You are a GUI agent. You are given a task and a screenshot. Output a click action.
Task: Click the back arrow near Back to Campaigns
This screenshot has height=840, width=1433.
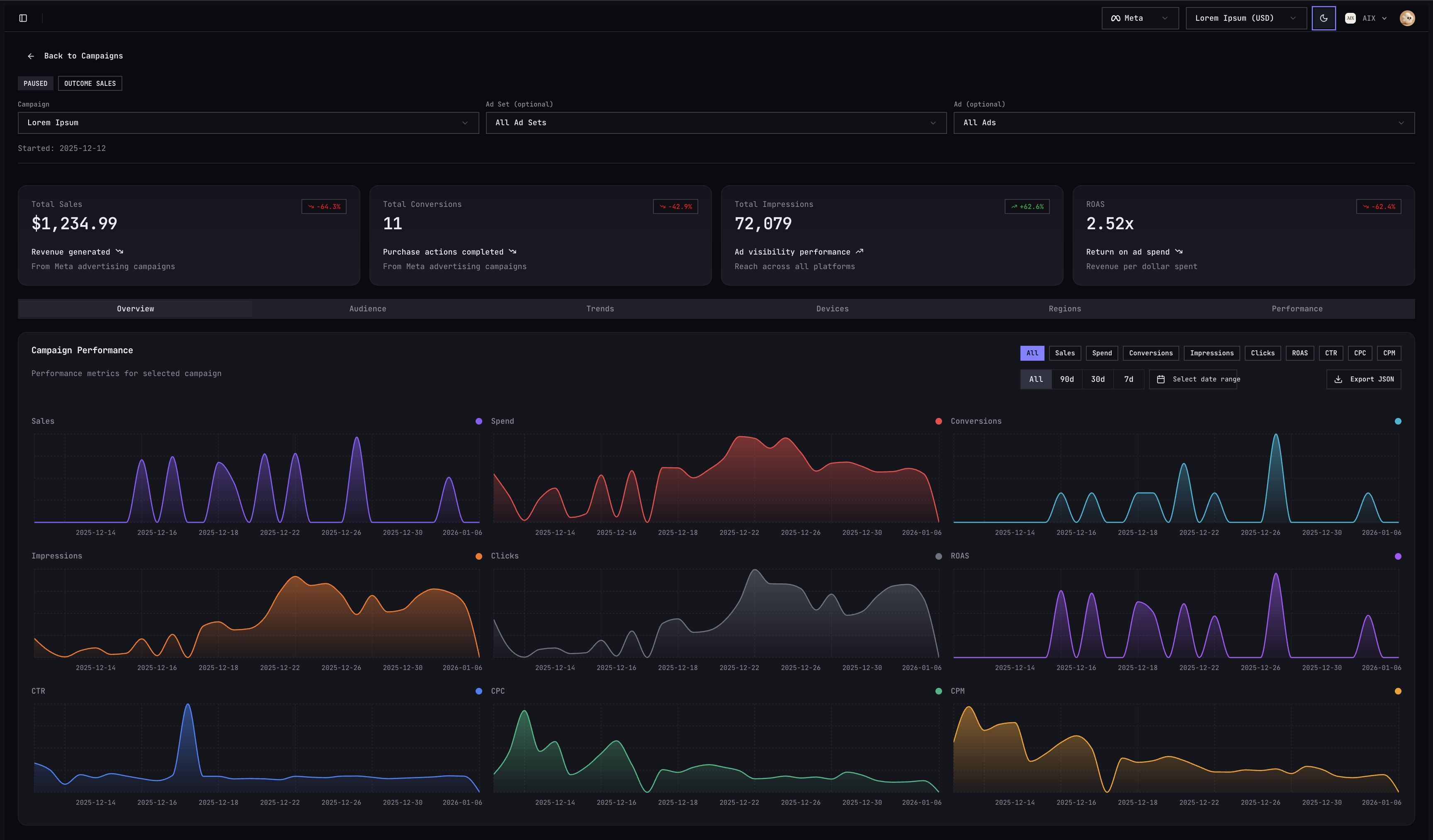[31, 56]
